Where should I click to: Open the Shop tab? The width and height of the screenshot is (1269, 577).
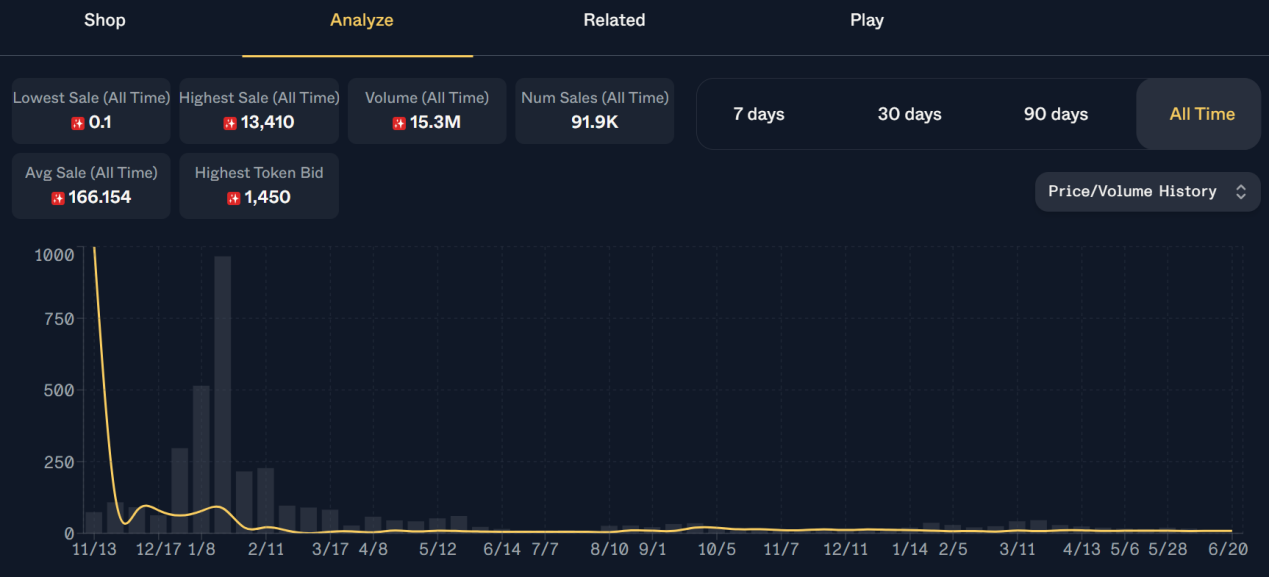click(x=105, y=20)
